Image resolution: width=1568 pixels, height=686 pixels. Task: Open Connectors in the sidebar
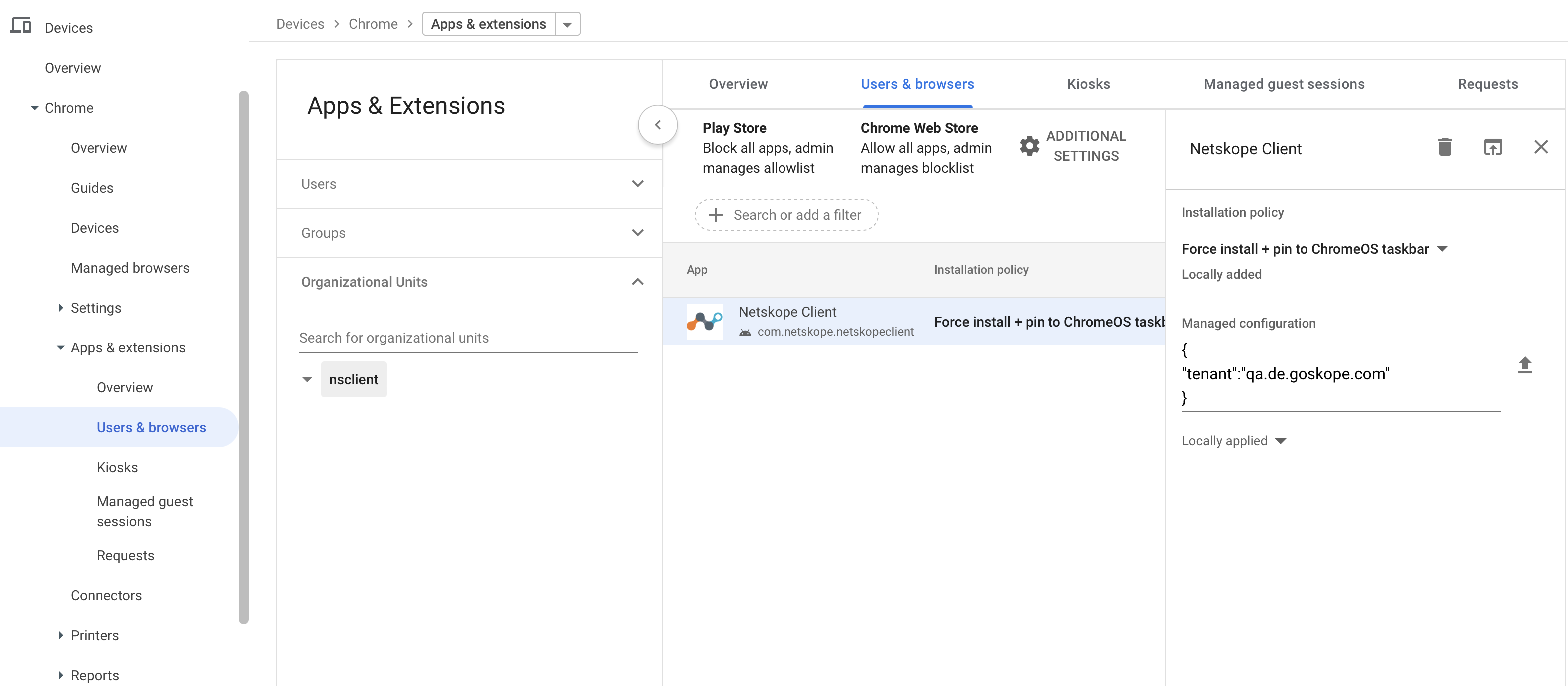point(106,595)
